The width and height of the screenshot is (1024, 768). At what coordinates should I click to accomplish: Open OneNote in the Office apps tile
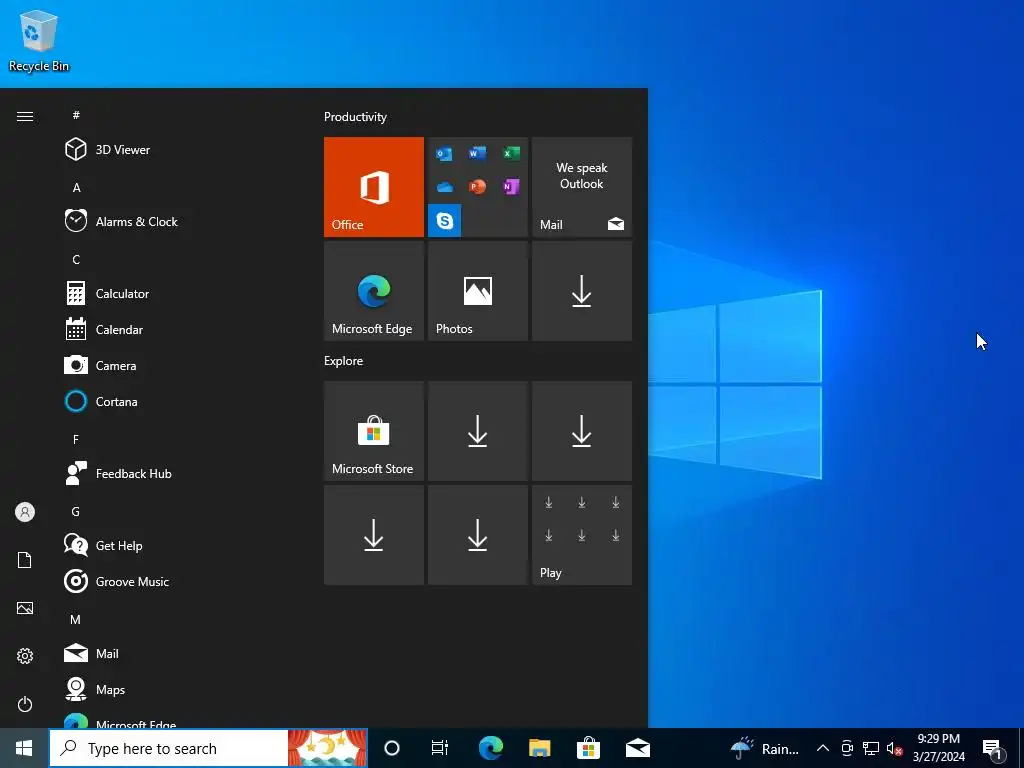click(511, 187)
